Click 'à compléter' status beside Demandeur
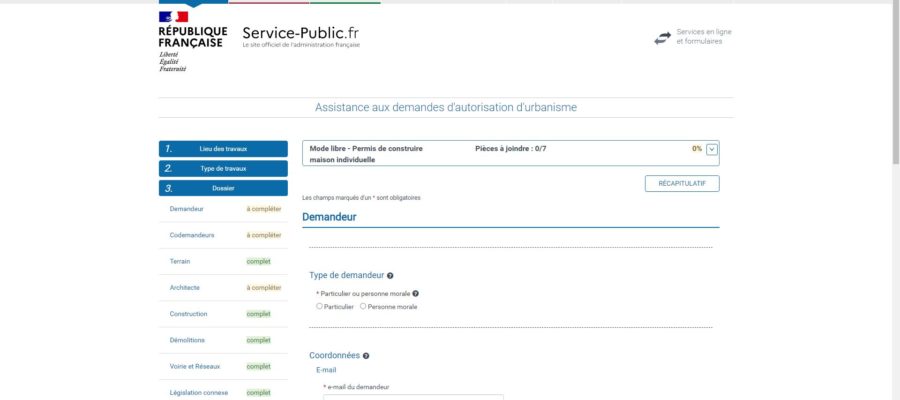 point(264,209)
